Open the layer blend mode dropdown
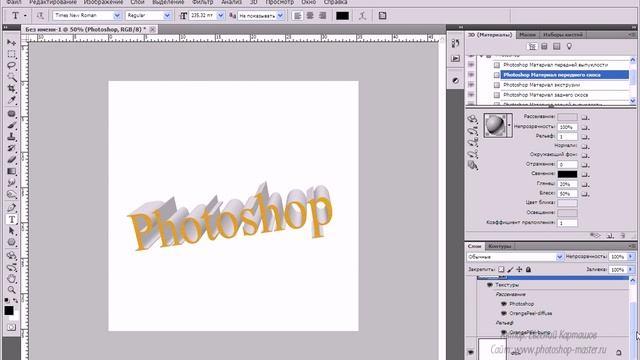This screenshot has height=360, width=640. pos(560,257)
